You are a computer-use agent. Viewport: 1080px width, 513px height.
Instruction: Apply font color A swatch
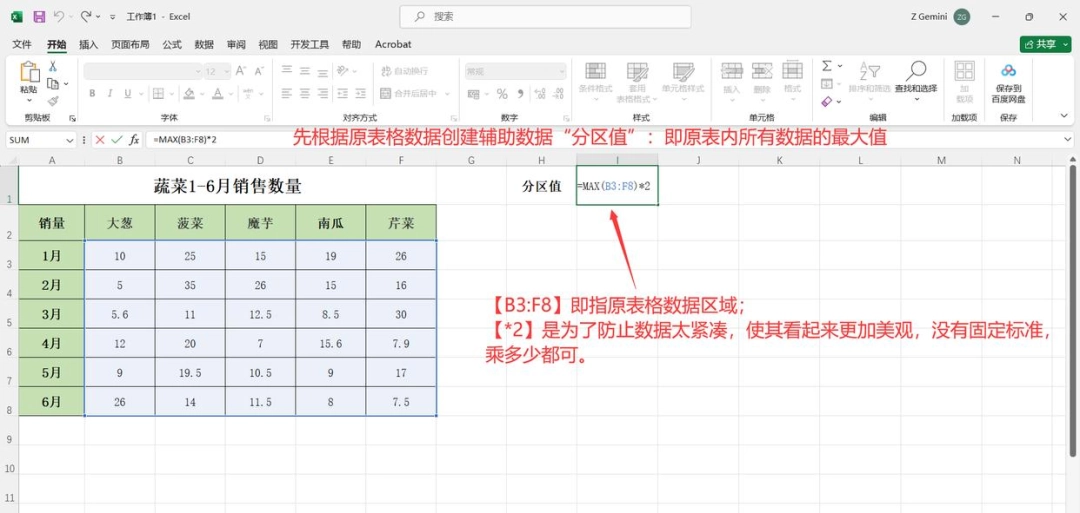[x=218, y=94]
